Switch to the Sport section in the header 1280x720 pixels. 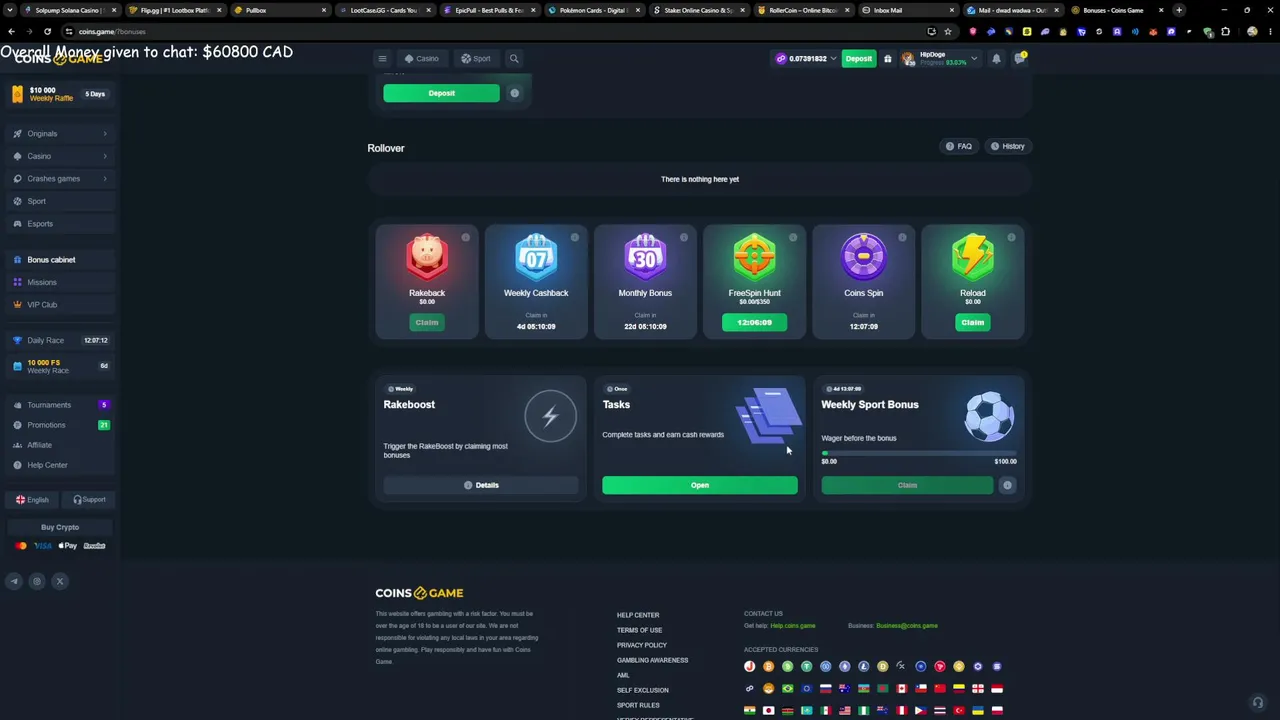click(x=476, y=59)
